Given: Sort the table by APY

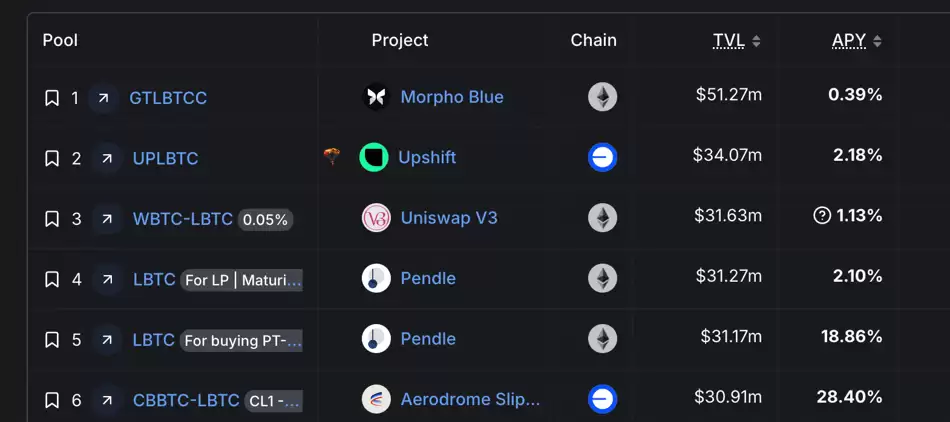Looking at the screenshot, I should (856, 41).
